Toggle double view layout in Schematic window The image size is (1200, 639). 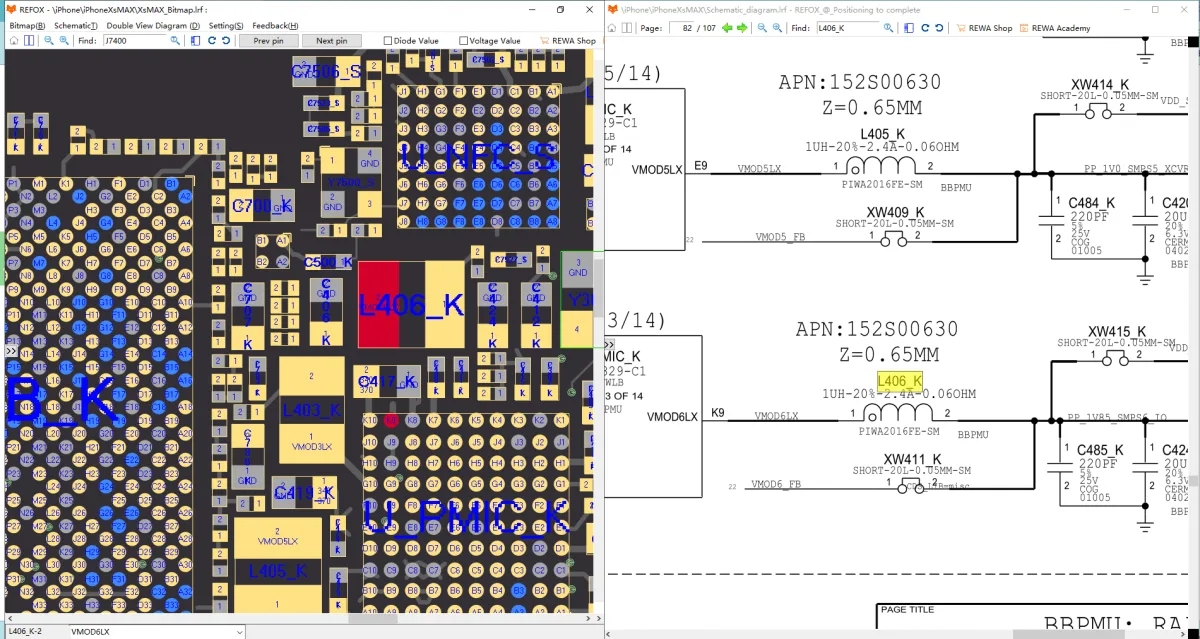pos(627,28)
